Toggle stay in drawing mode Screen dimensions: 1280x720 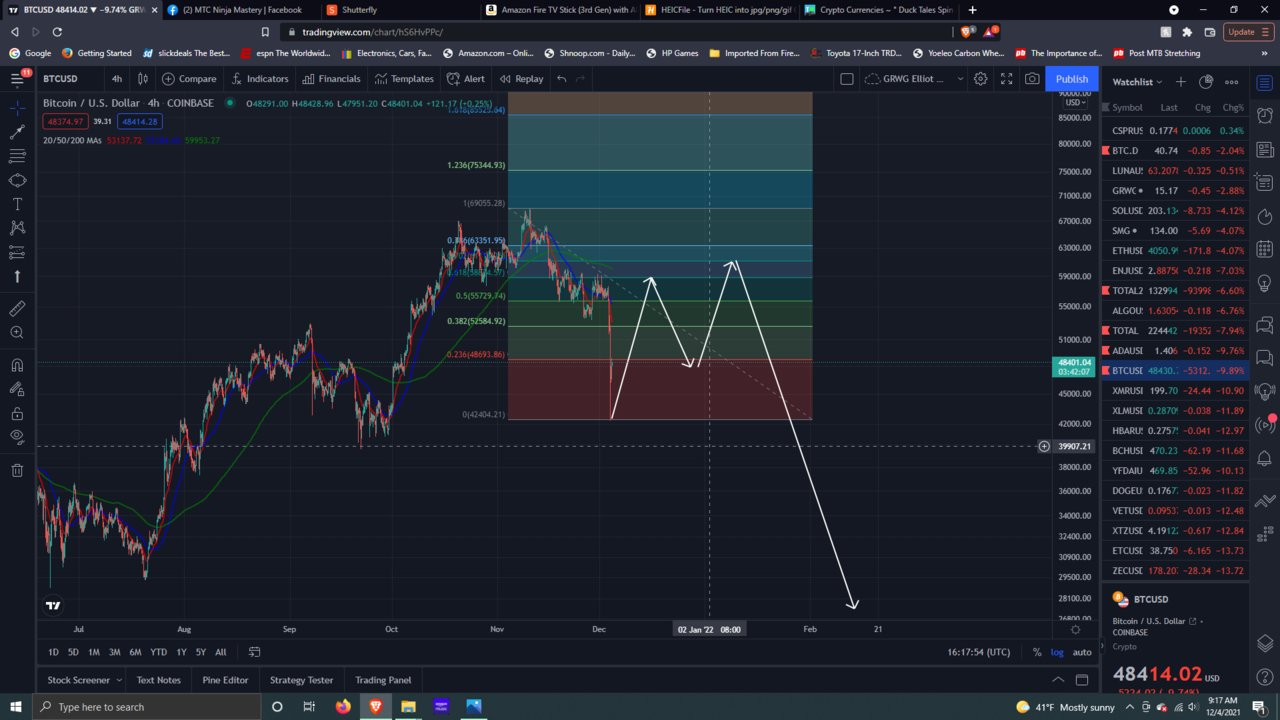(x=17, y=389)
